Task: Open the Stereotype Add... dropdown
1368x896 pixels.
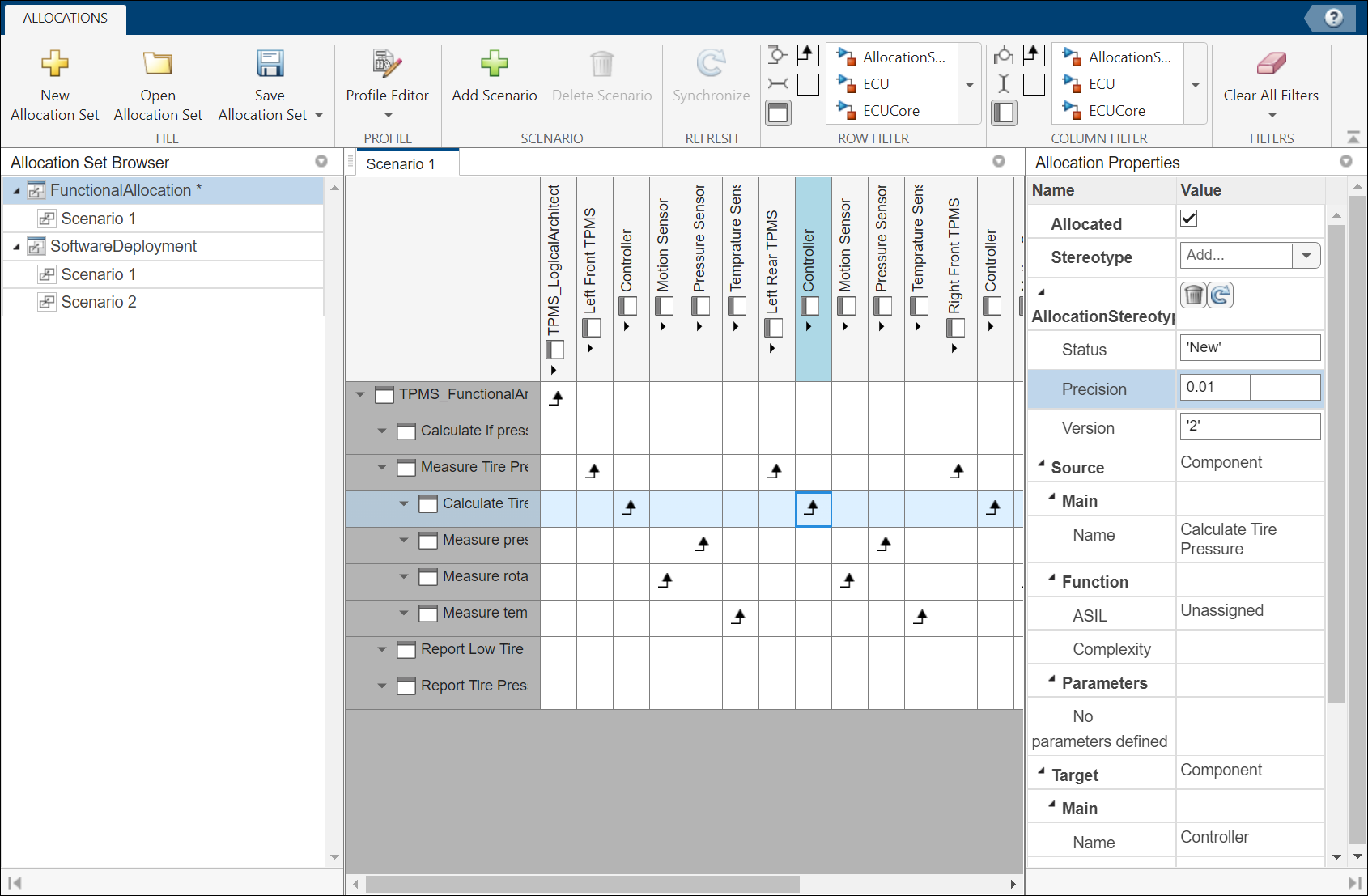Action: click(1305, 255)
